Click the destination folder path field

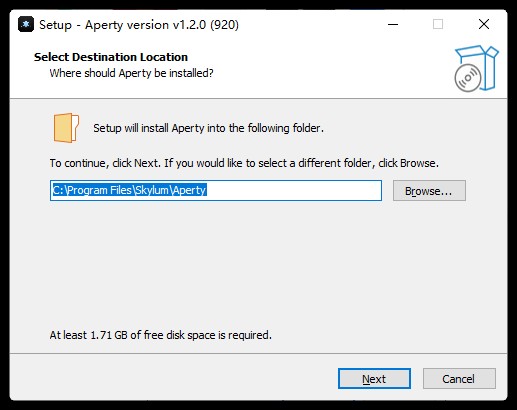coord(216,190)
